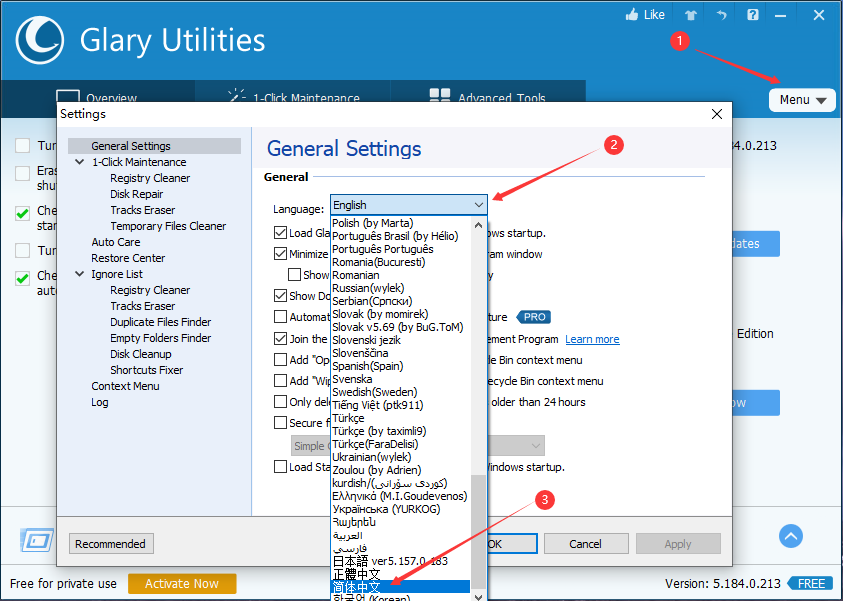The width and height of the screenshot is (843, 601).
Task: Select Ukrainian(wylek) in the list
Action: coord(401,457)
